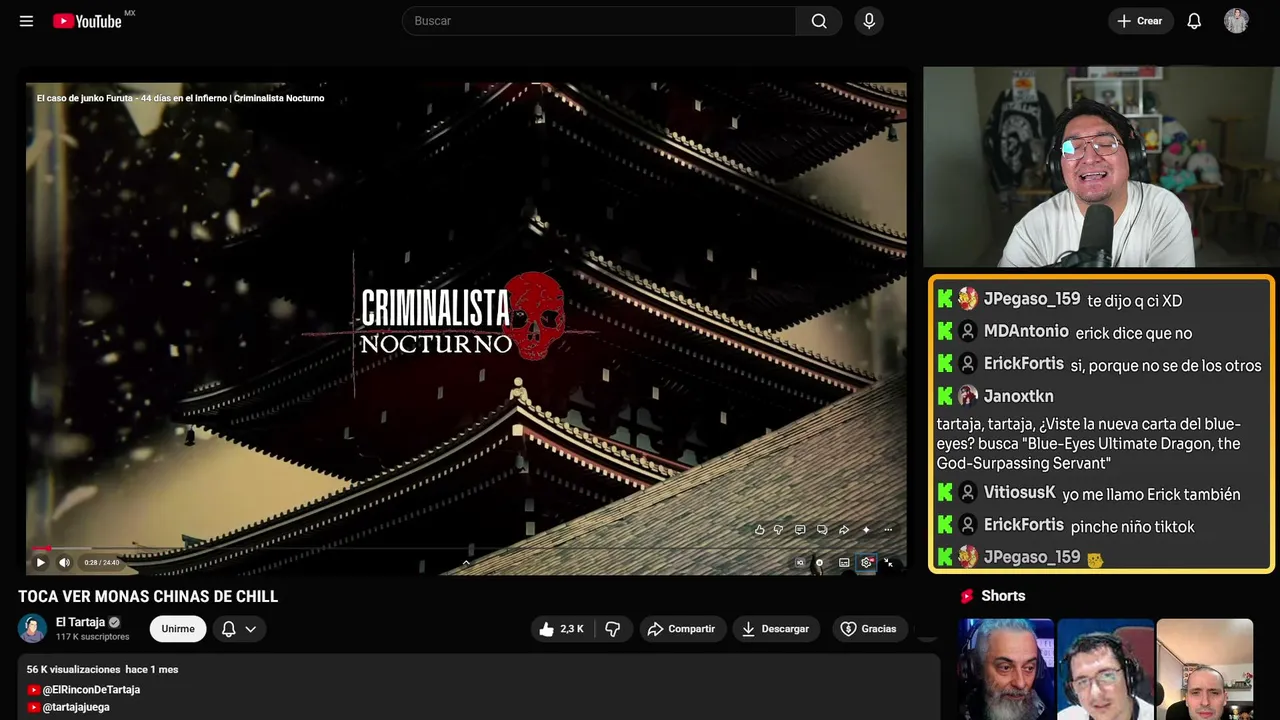Click MDAntonio's chat message
Screen dimensions: 1280x720
[x=1134, y=333]
